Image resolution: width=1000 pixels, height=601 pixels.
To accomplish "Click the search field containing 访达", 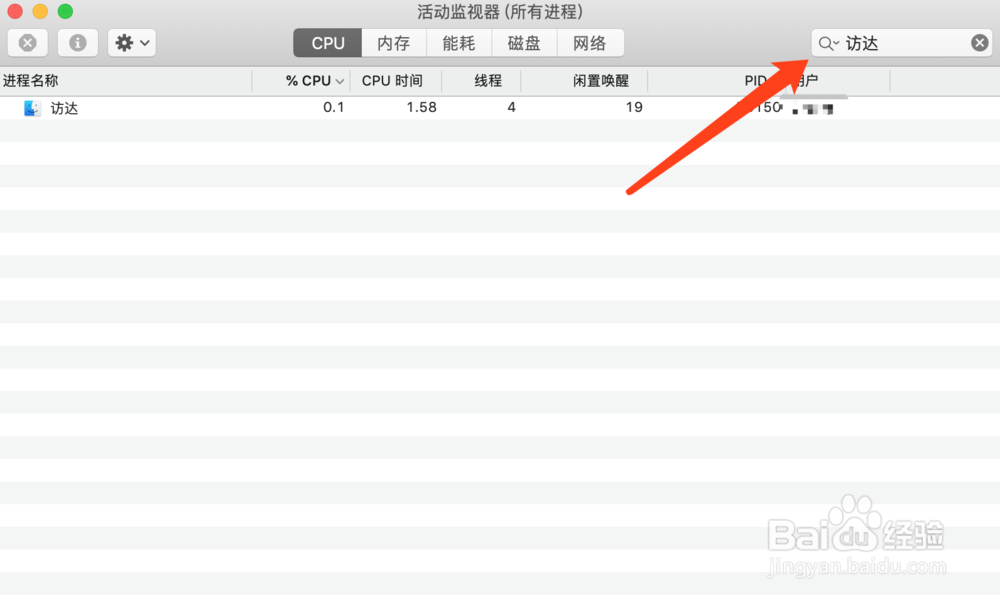I will coord(901,43).
